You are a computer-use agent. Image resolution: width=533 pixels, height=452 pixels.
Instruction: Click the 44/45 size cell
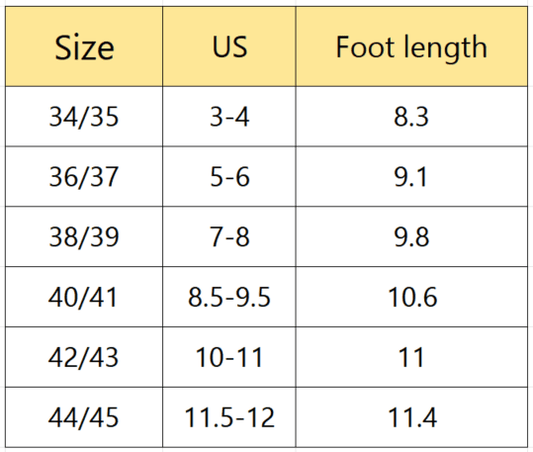(x=84, y=417)
